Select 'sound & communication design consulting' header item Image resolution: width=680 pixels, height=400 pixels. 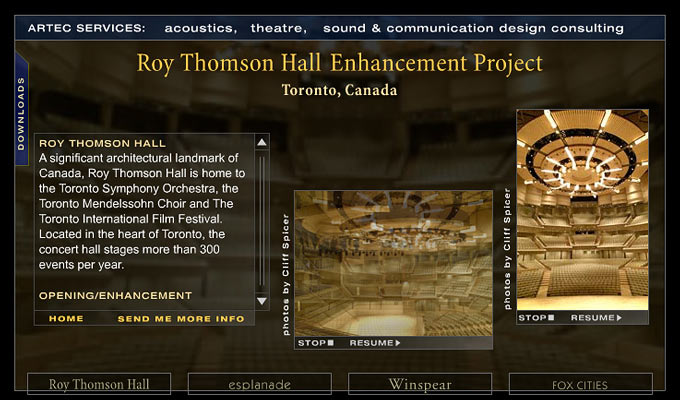pyautogui.click(x=473, y=28)
